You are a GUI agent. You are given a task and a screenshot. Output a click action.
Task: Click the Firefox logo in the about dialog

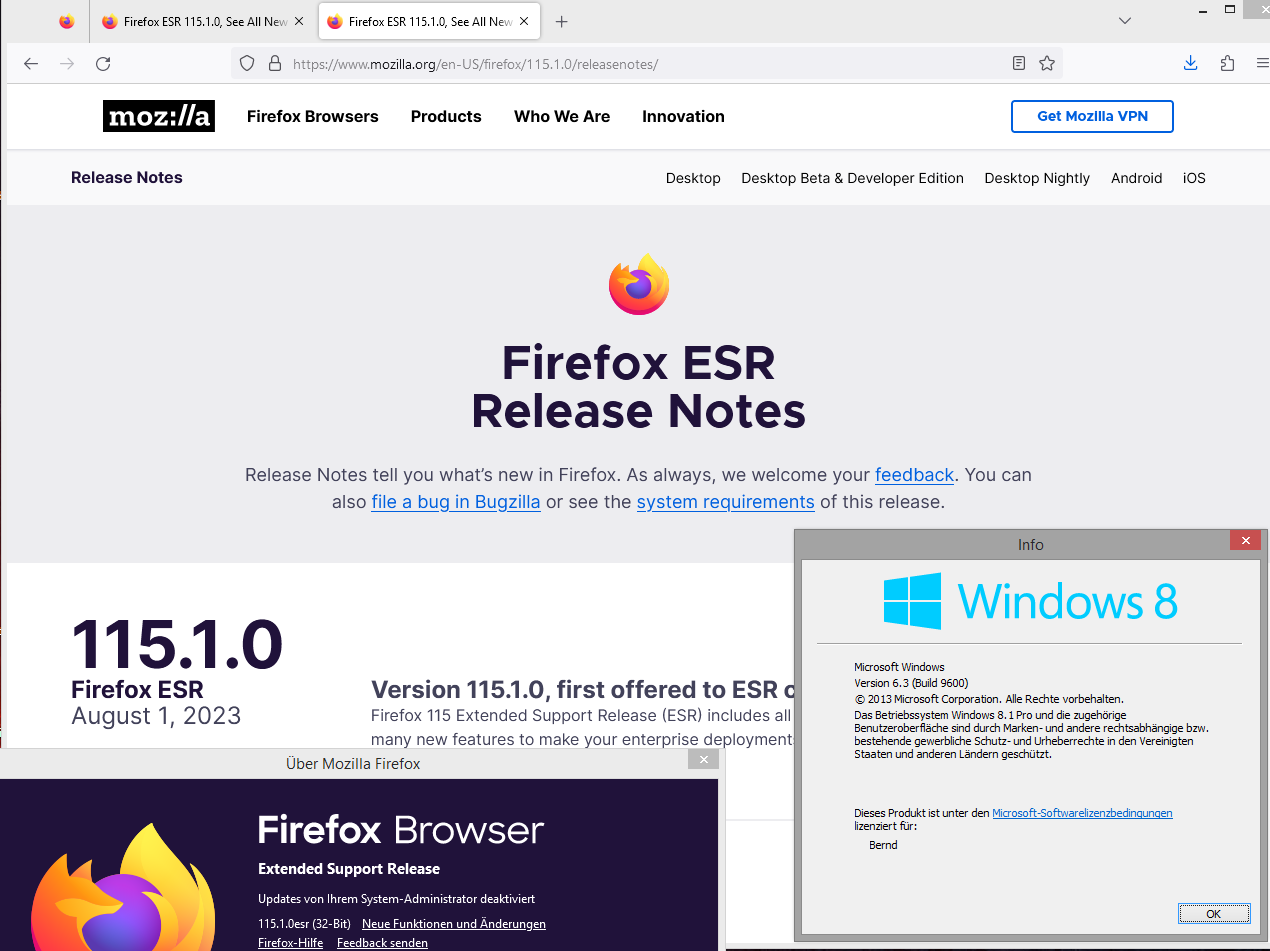[x=123, y=888]
